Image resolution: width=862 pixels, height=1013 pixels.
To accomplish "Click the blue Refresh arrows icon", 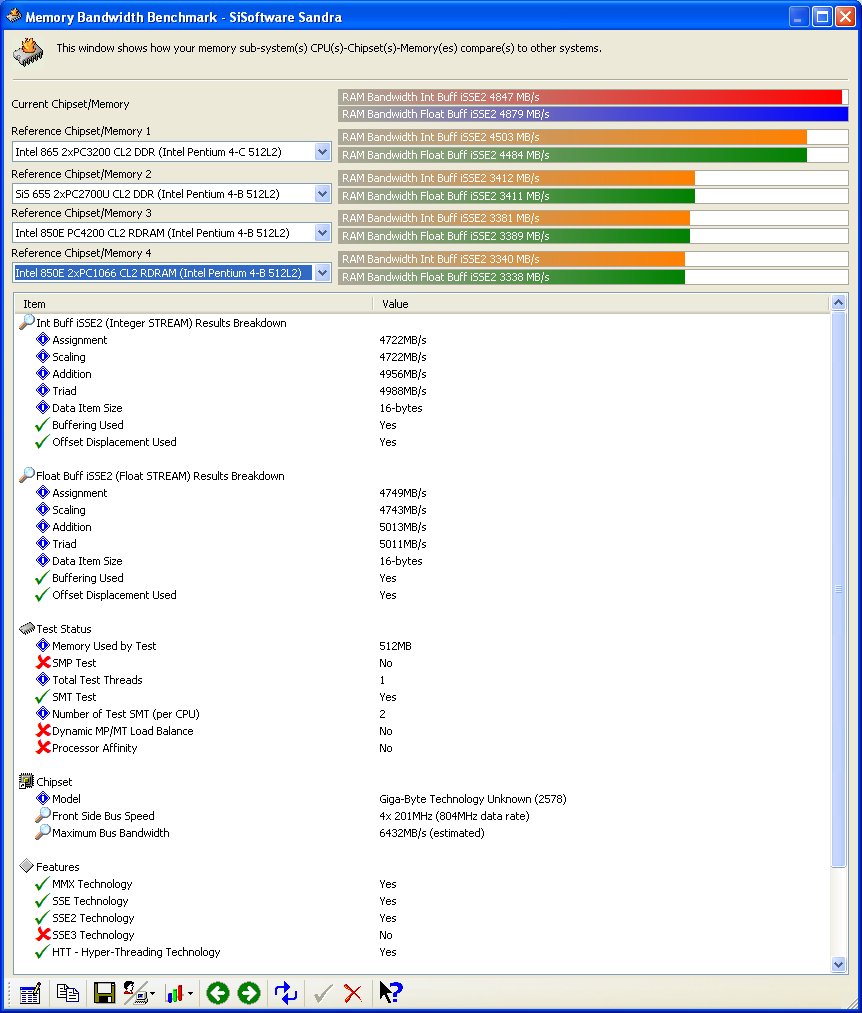I will [x=286, y=993].
